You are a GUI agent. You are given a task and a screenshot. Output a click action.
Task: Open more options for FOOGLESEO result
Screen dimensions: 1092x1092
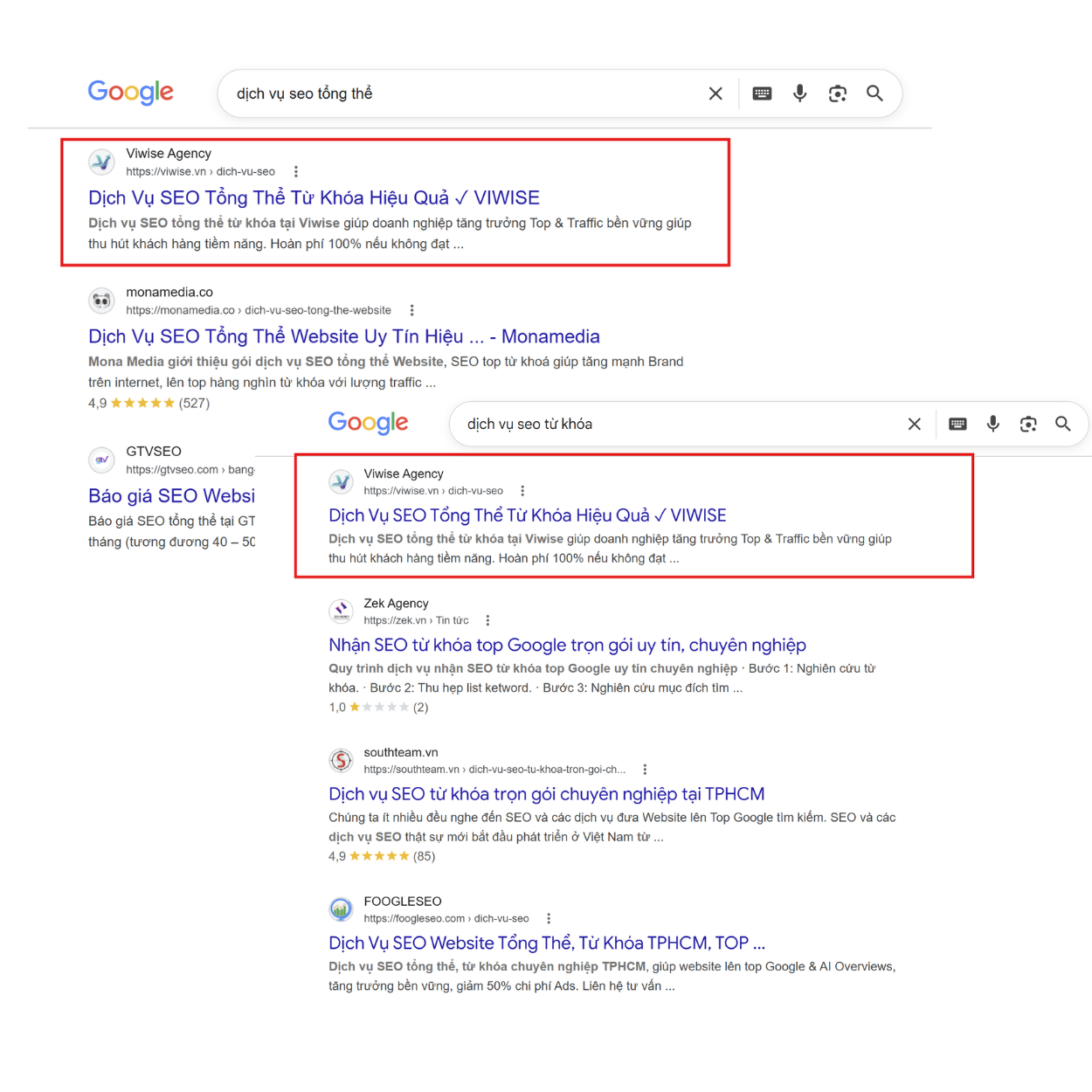(x=549, y=918)
